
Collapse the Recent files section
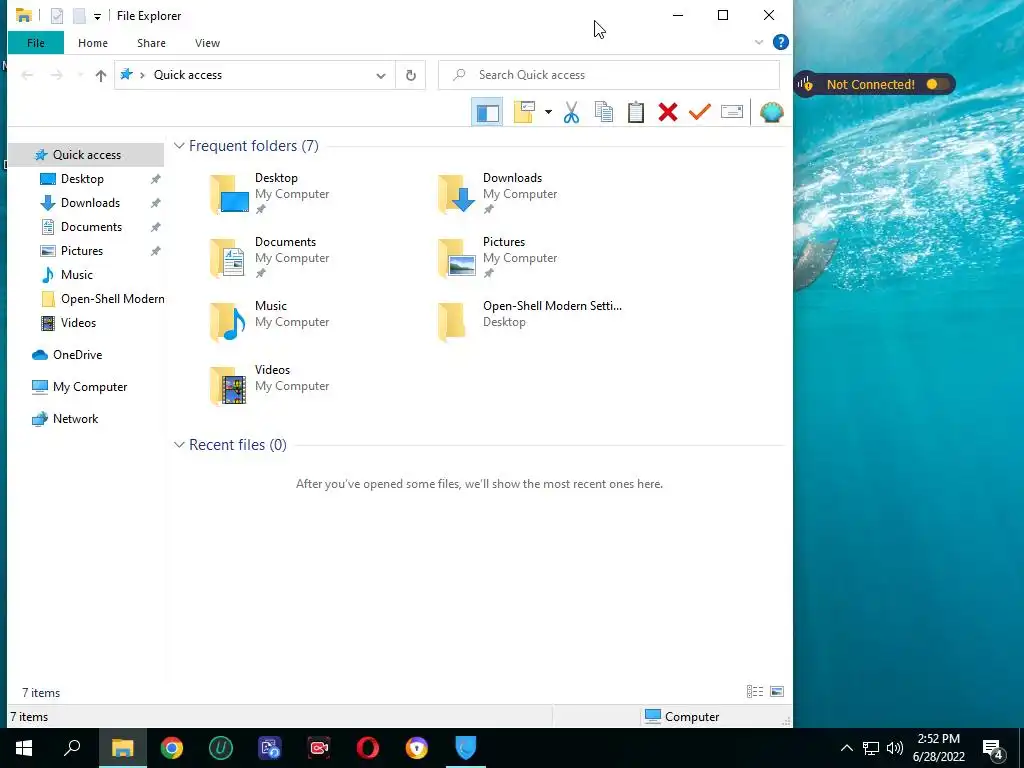[179, 445]
